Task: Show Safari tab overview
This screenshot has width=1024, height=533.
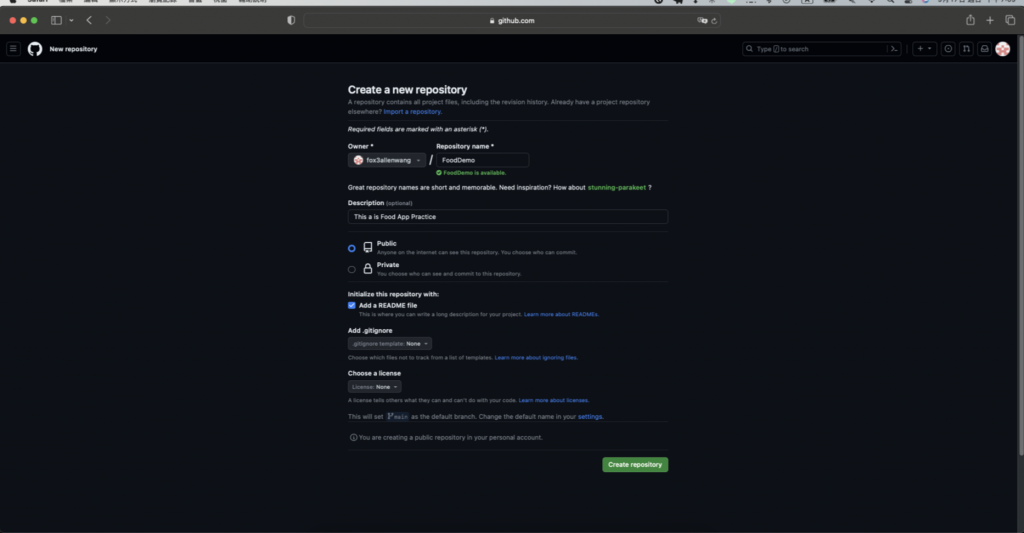Action: [x=1010, y=20]
